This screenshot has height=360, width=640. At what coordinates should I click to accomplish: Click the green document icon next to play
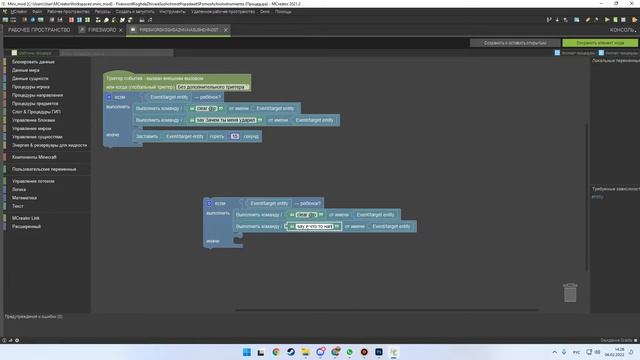click(616, 20)
